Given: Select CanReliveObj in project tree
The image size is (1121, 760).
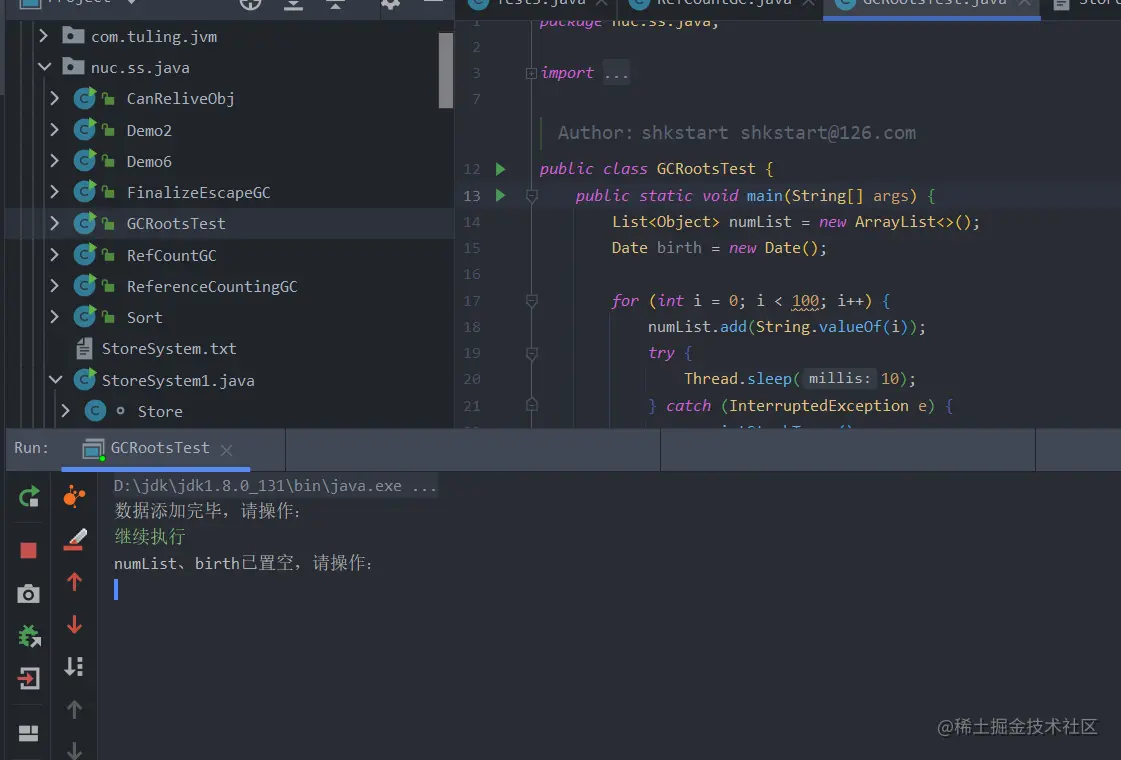Looking at the screenshot, I should coord(180,99).
